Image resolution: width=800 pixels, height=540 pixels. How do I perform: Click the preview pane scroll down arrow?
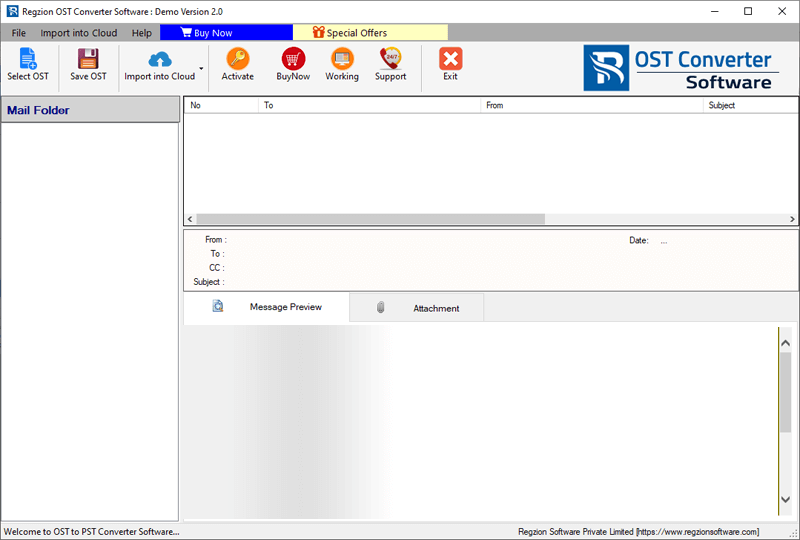[785, 500]
